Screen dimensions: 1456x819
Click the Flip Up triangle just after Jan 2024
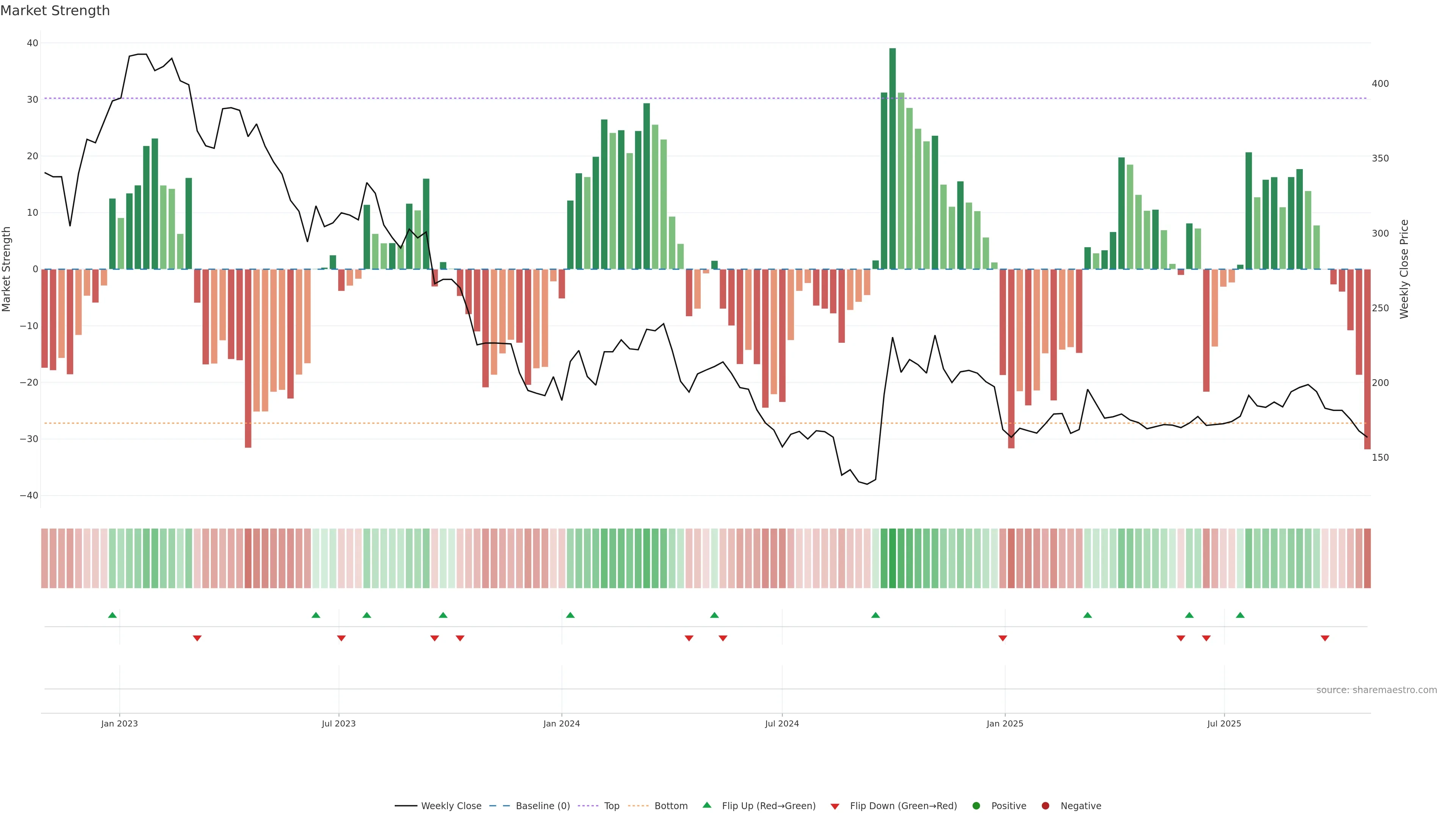[570, 615]
